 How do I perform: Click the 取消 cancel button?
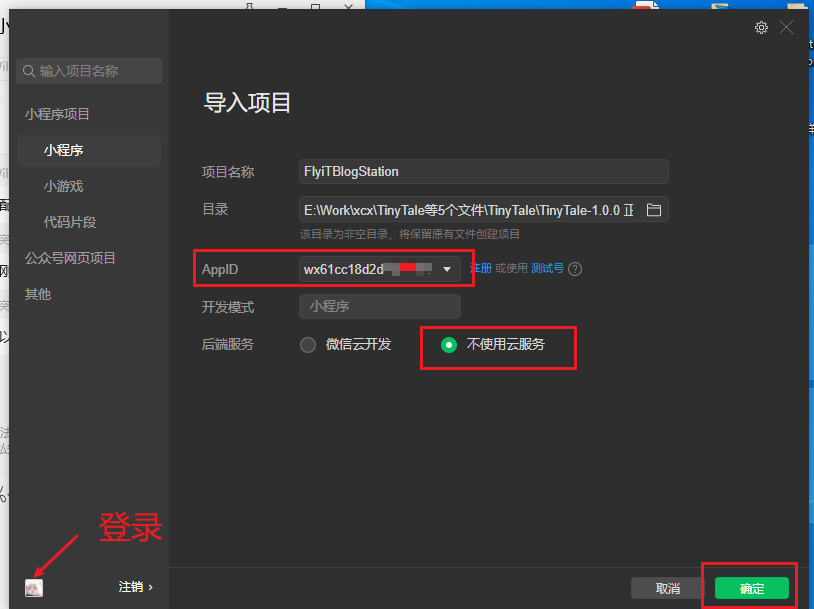(x=668, y=588)
